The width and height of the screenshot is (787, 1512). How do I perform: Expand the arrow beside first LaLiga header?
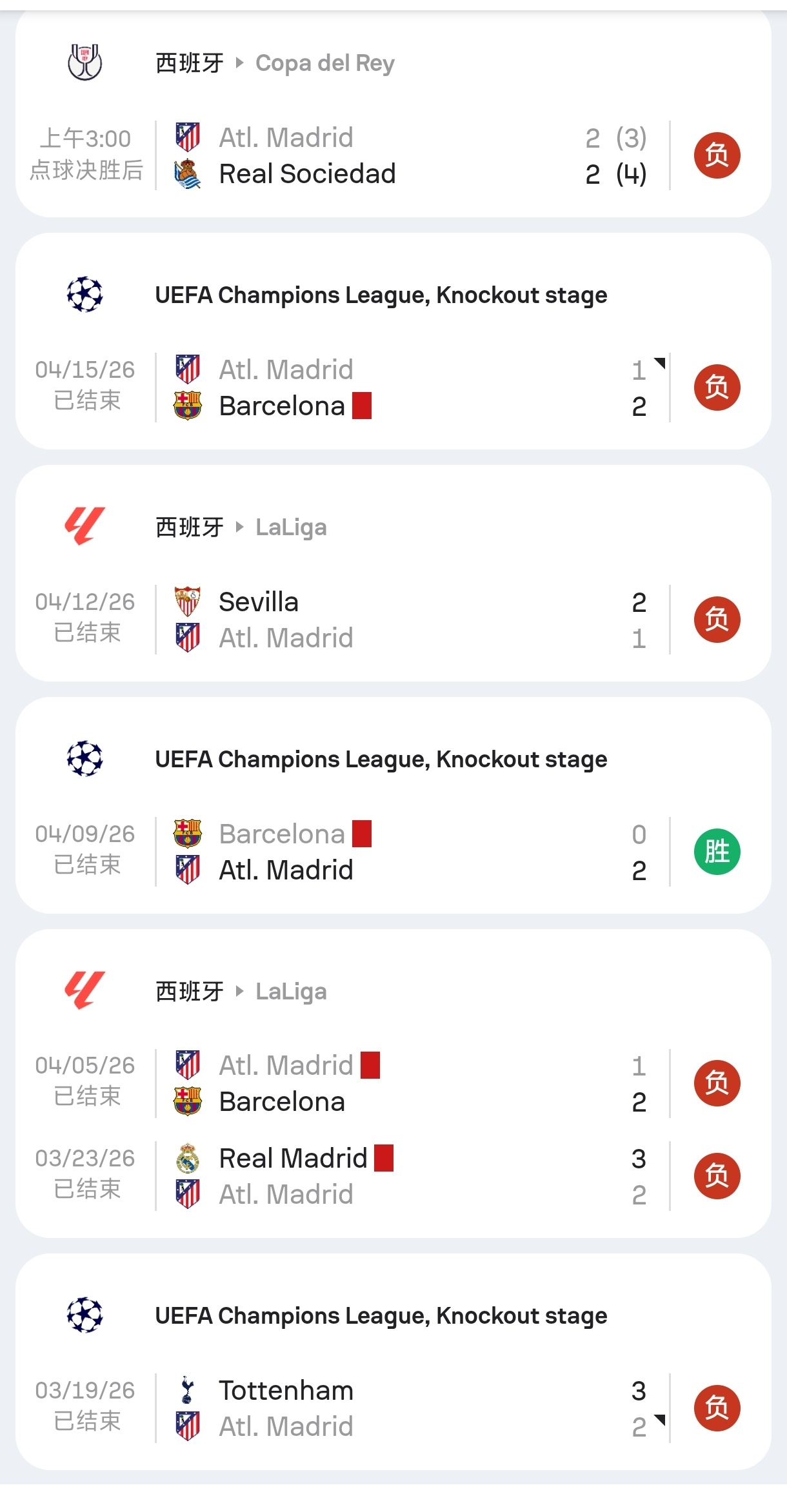coord(239,527)
